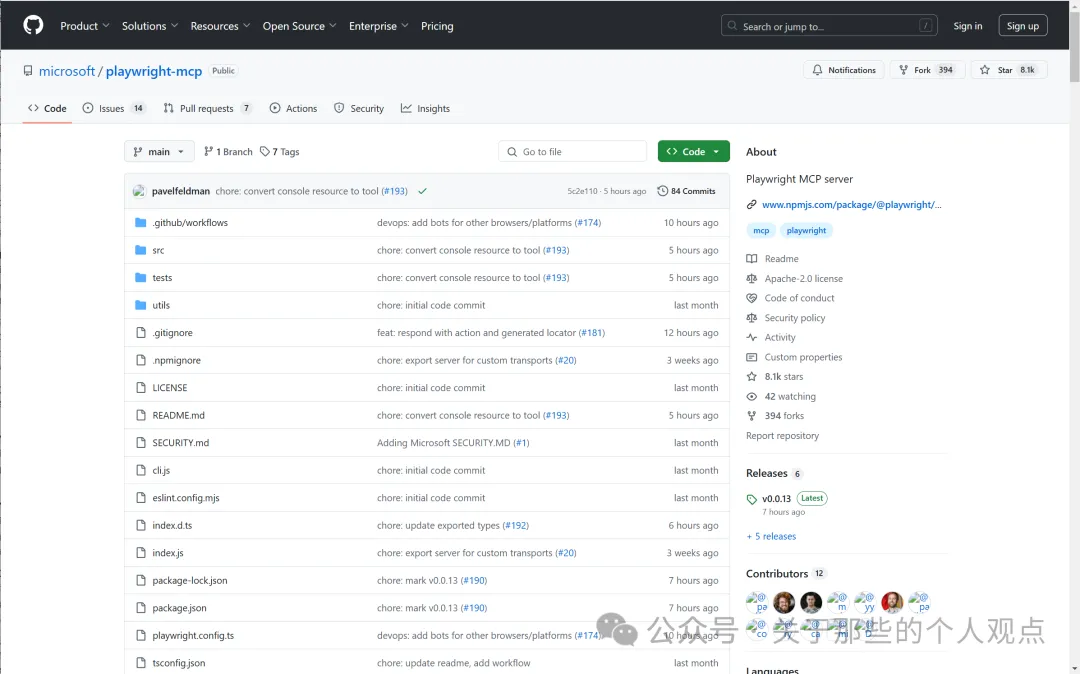Screen dimensions: 1080x674
Task: Switch to the Code tab
Action: coord(47,109)
